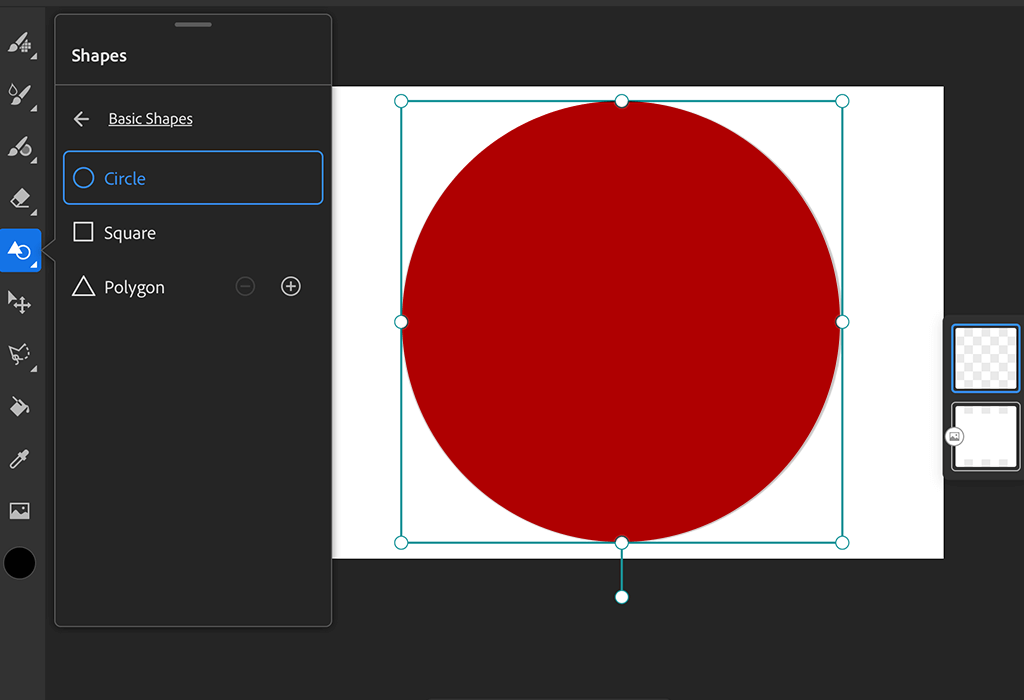This screenshot has height=700, width=1024.
Task: Select the Circle shape option
Action: click(123, 178)
